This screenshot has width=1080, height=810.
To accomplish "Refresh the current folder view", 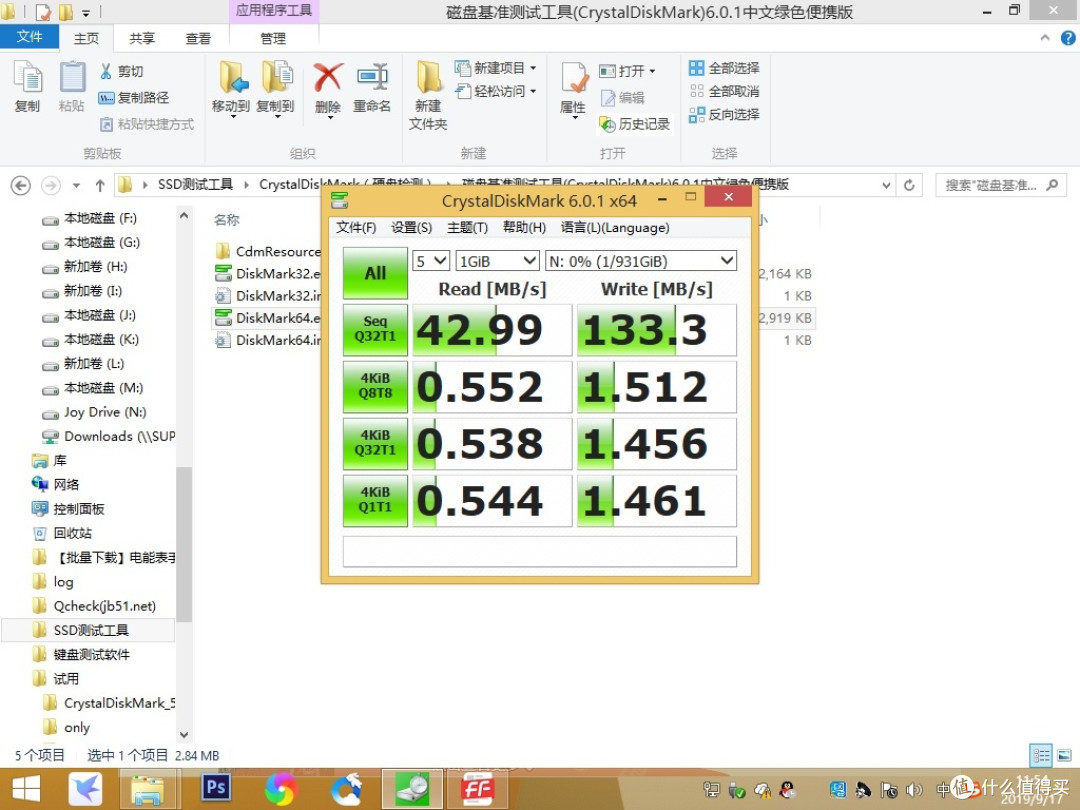I will click(909, 185).
